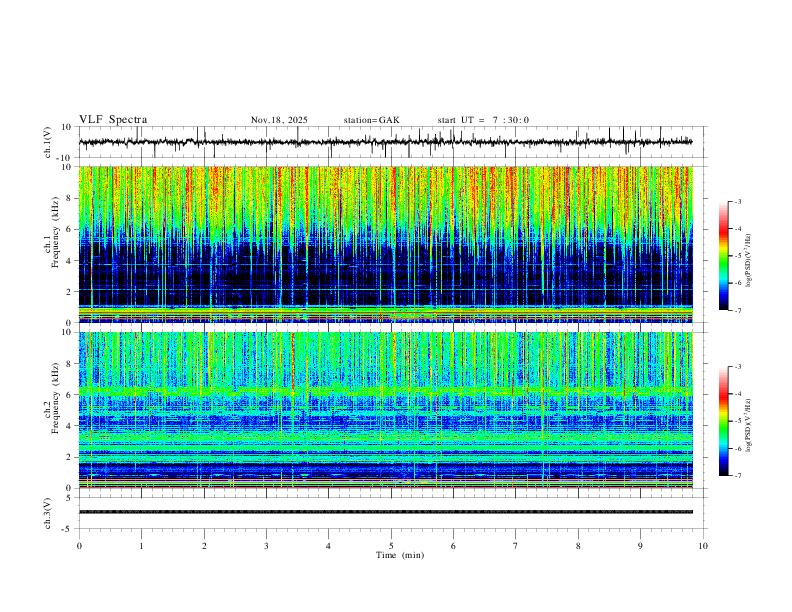Click the ch.2 color scale bar
This screenshot has width=792, height=612.
tap(724, 421)
